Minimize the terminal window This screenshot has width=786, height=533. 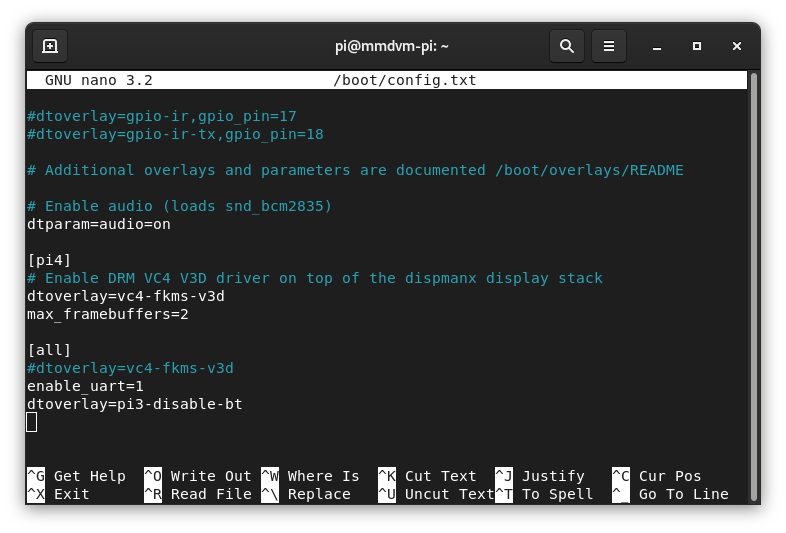pos(657,46)
